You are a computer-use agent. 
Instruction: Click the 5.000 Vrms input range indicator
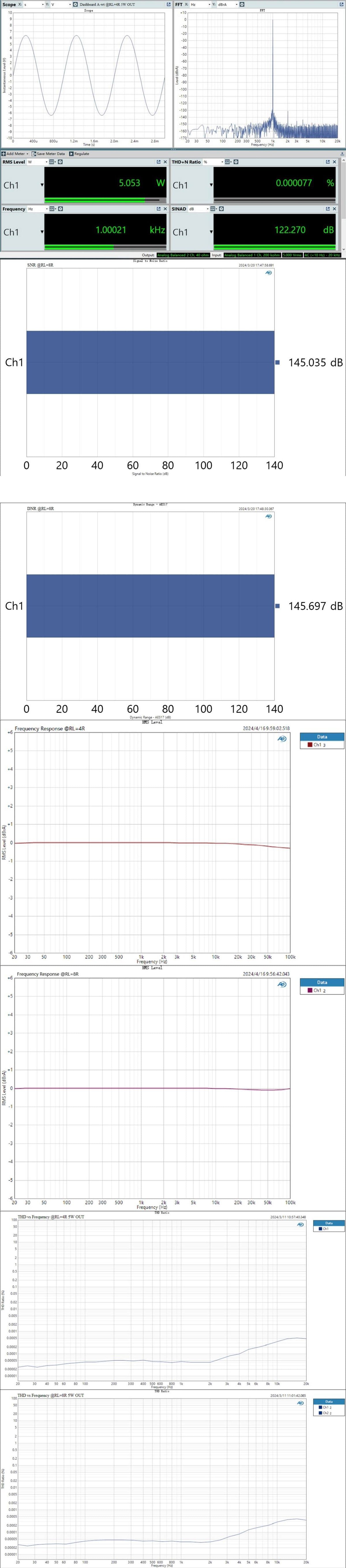(x=292, y=255)
